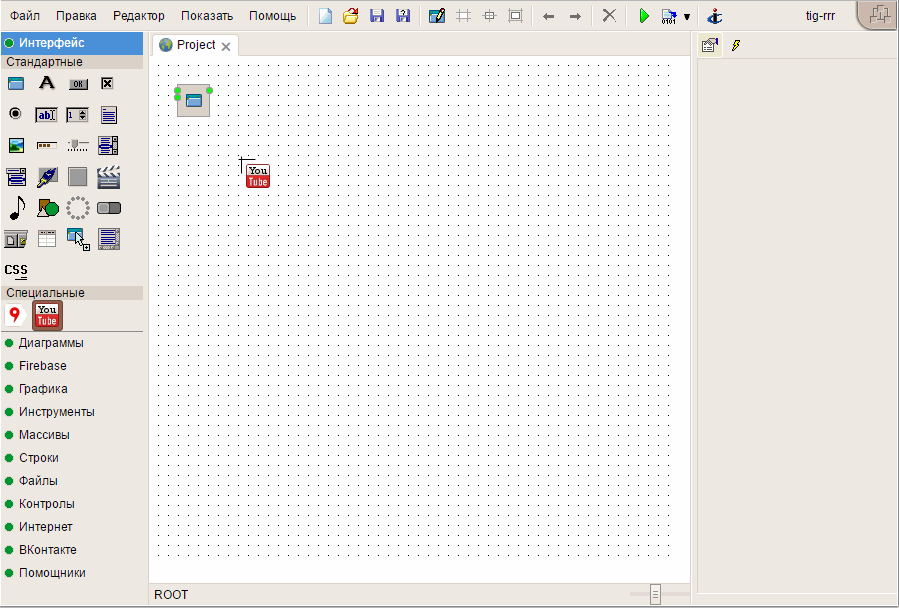Open a project with folder icon
Viewport: 899px width, 608px height.
[350, 16]
